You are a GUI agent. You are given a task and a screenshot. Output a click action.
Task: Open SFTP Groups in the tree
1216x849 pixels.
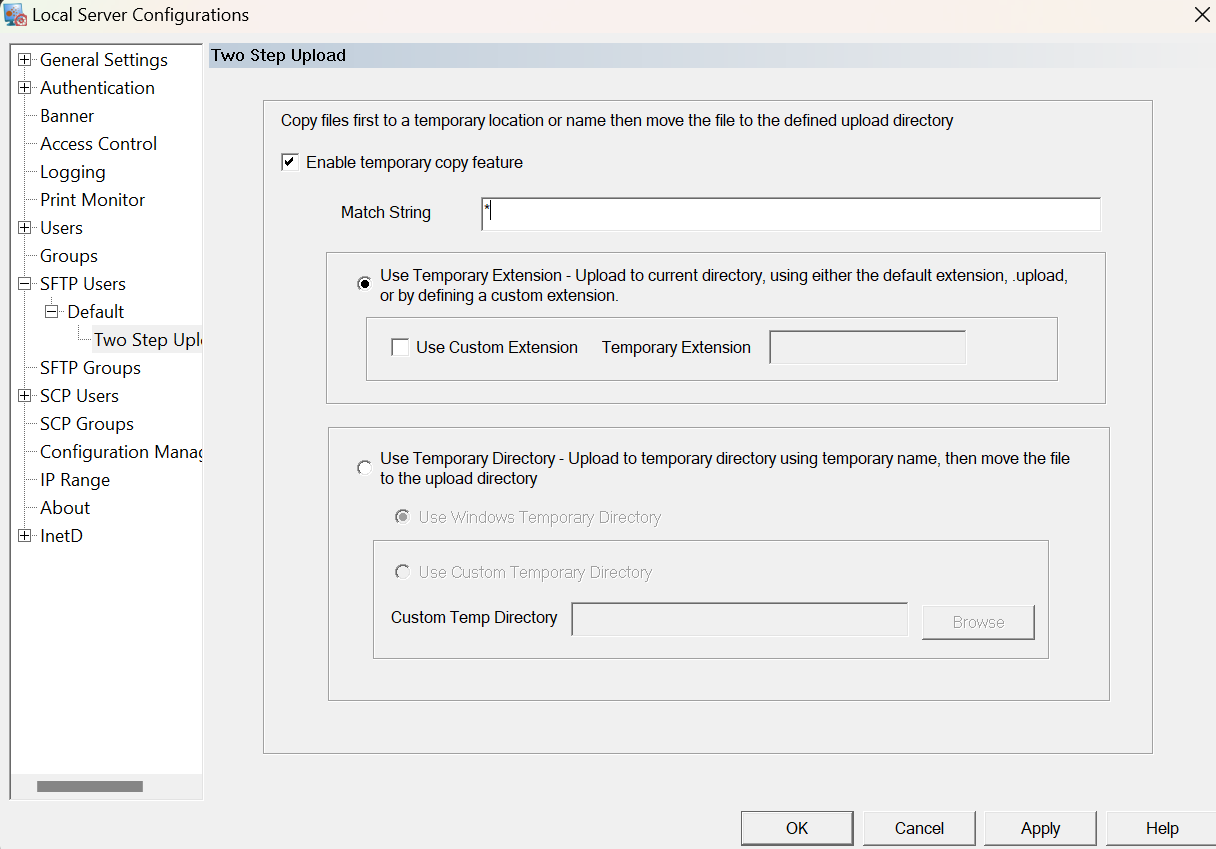coord(90,368)
